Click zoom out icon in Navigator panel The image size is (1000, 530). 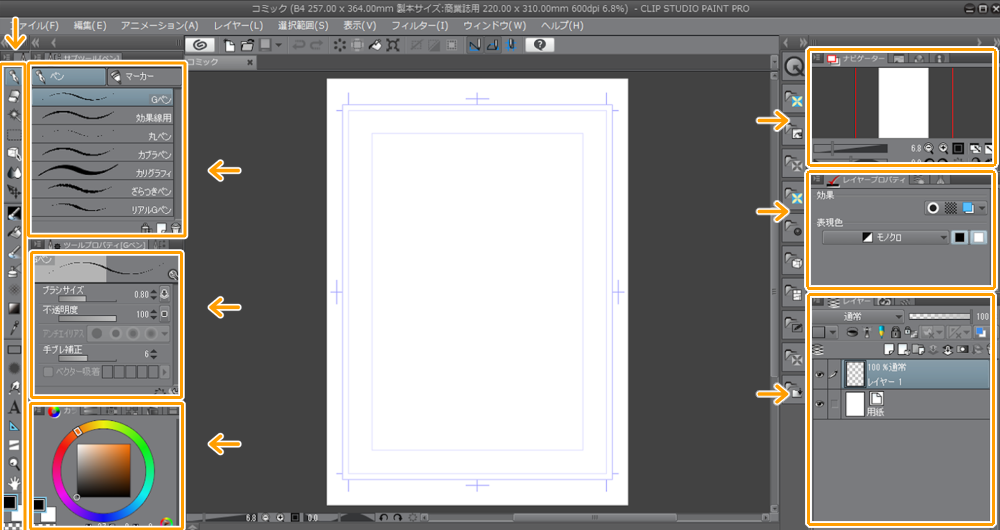click(929, 147)
